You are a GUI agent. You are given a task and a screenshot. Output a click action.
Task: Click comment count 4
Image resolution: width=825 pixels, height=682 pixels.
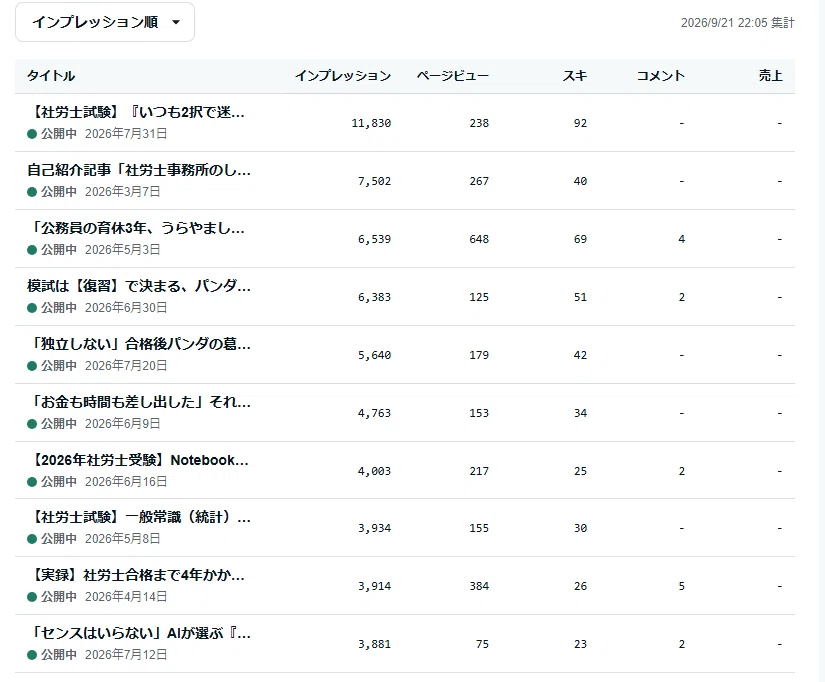682,239
